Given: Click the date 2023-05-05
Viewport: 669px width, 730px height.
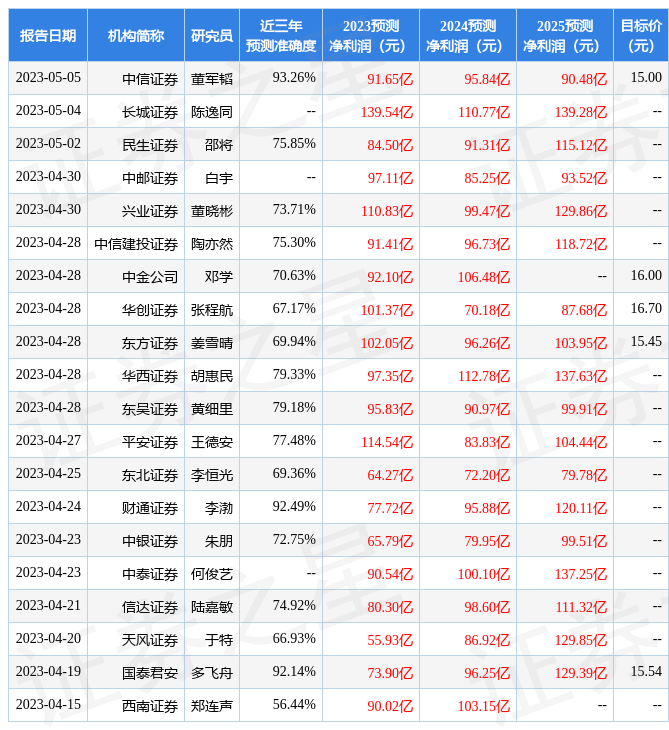Looking at the screenshot, I should click(48, 77).
